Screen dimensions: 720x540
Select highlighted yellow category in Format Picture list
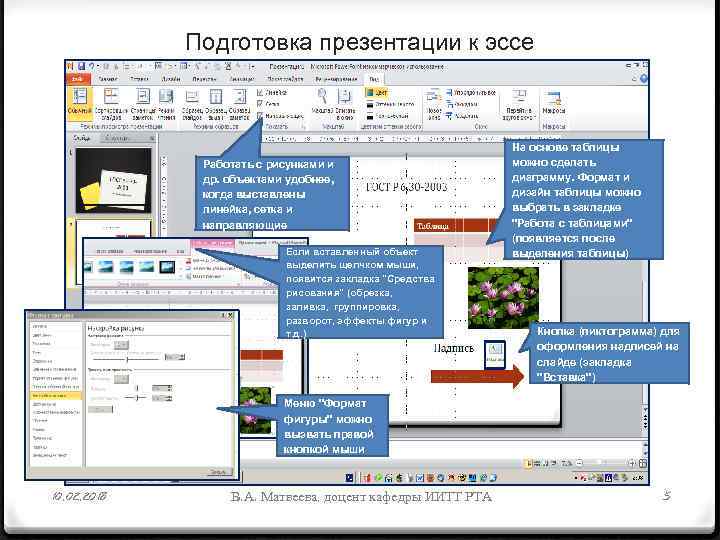point(56,395)
